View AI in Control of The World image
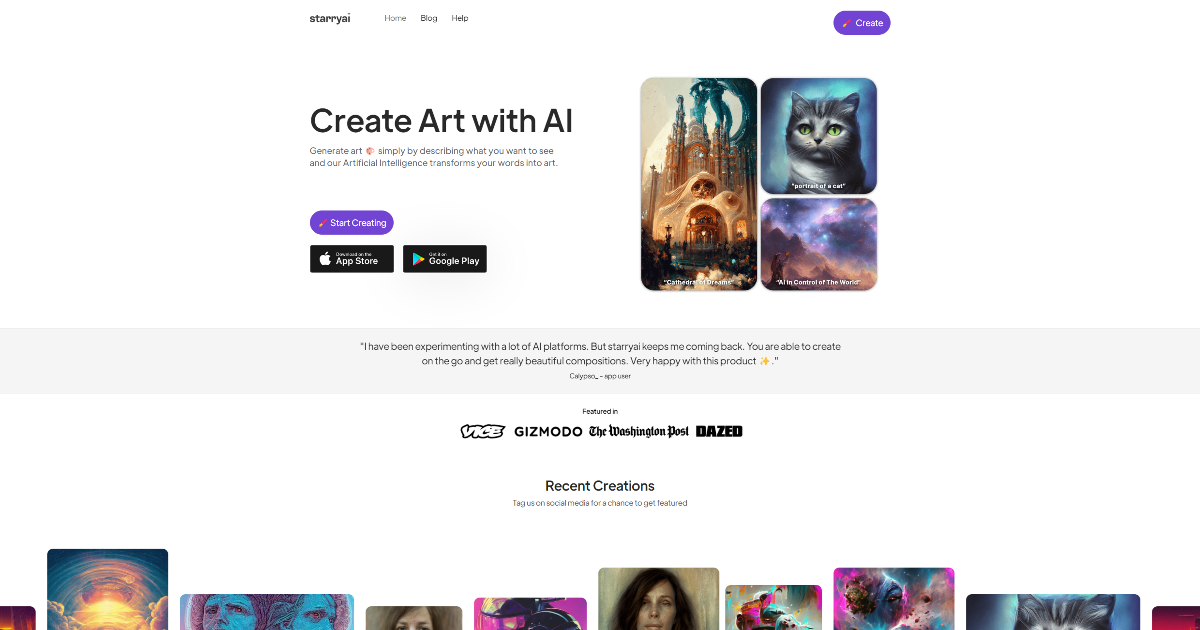 pos(819,244)
